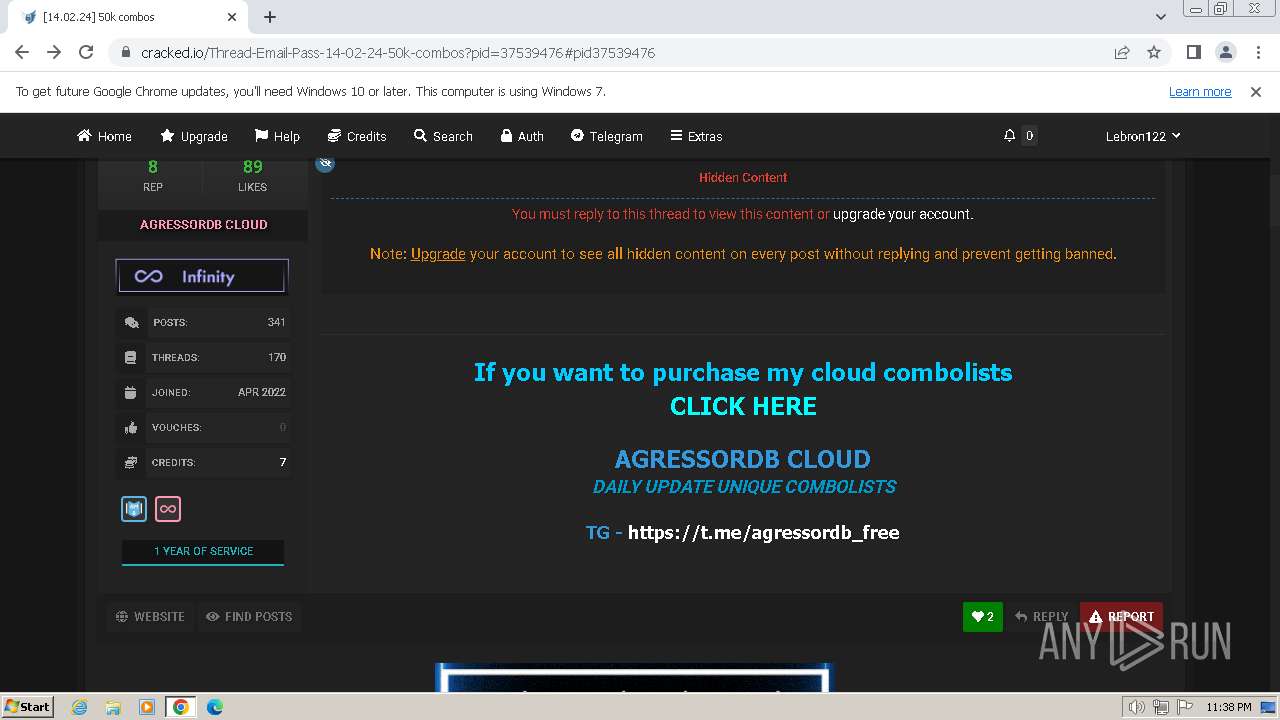Open the Search menu item
This screenshot has height=720, width=1280.
443,136
